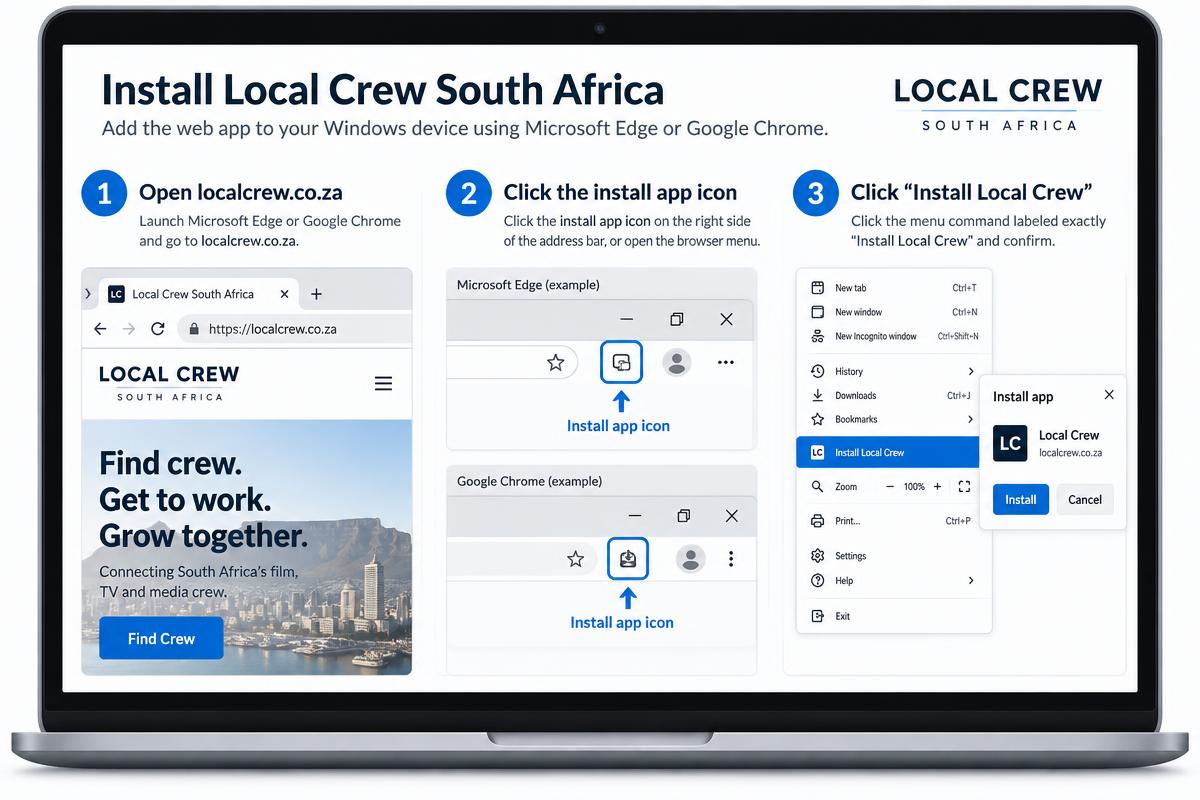
Task: Close the Install app dialog with X
Action: 1109,395
